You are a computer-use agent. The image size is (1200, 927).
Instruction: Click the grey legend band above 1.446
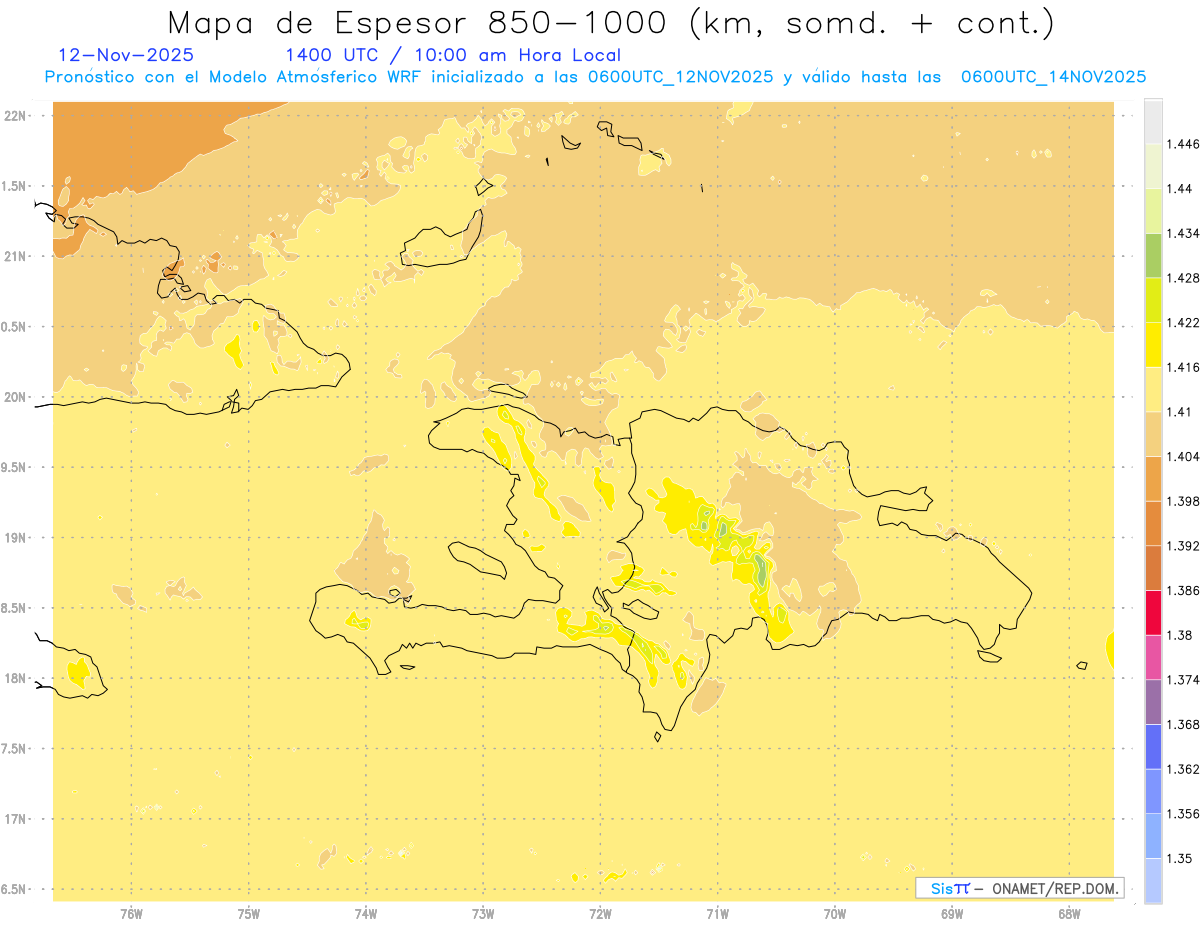[1153, 121]
